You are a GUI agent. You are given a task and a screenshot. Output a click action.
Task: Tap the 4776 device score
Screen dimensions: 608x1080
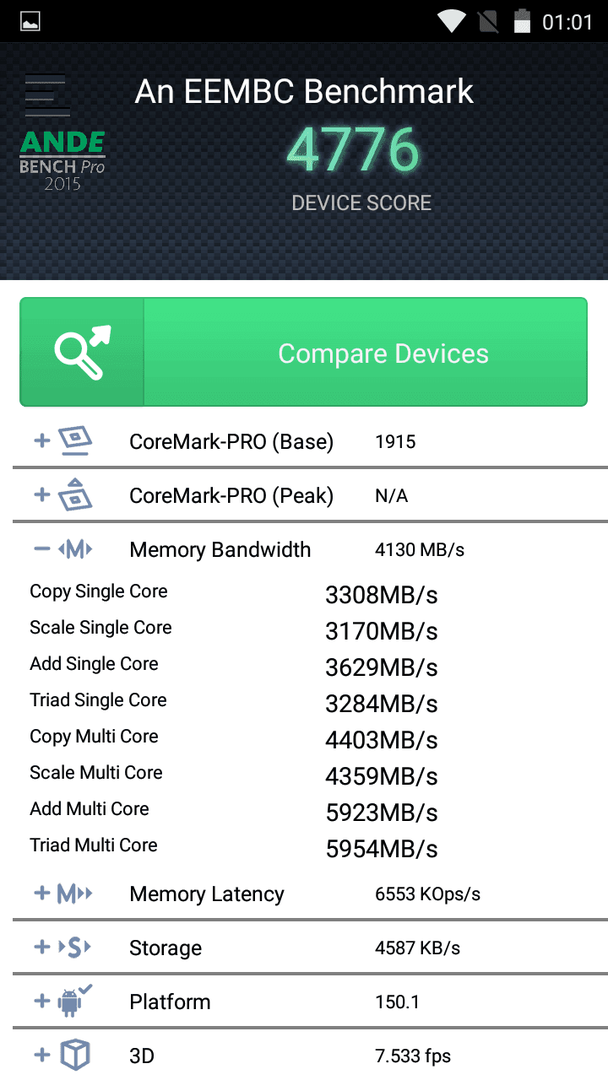click(353, 151)
